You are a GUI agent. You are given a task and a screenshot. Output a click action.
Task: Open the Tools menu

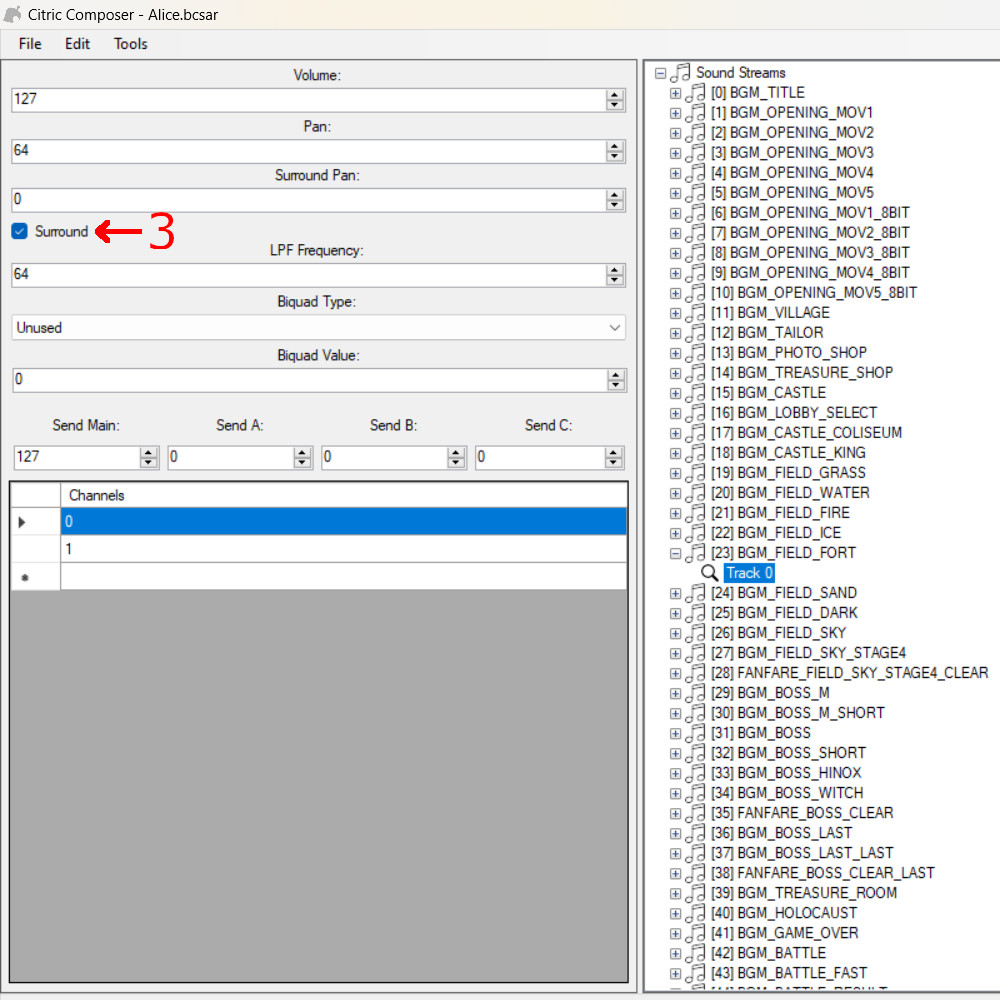click(130, 44)
